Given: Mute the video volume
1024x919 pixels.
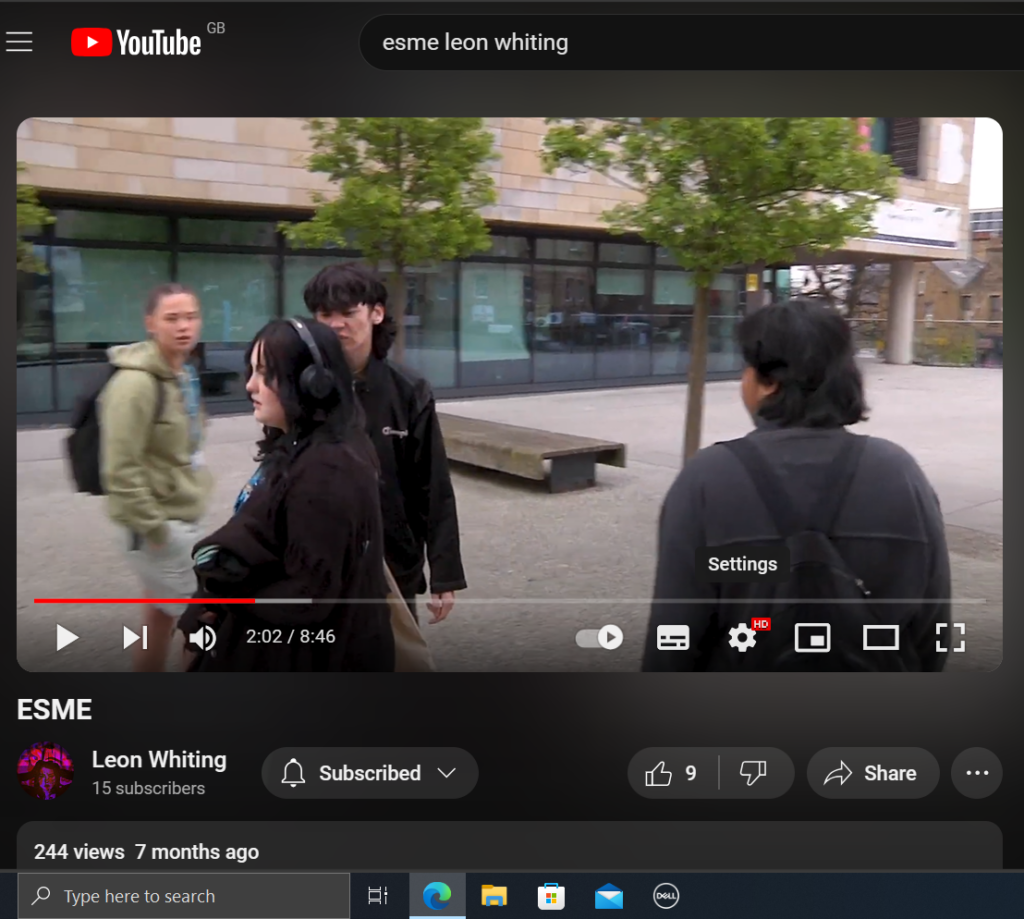Looking at the screenshot, I should pos(203,637).
